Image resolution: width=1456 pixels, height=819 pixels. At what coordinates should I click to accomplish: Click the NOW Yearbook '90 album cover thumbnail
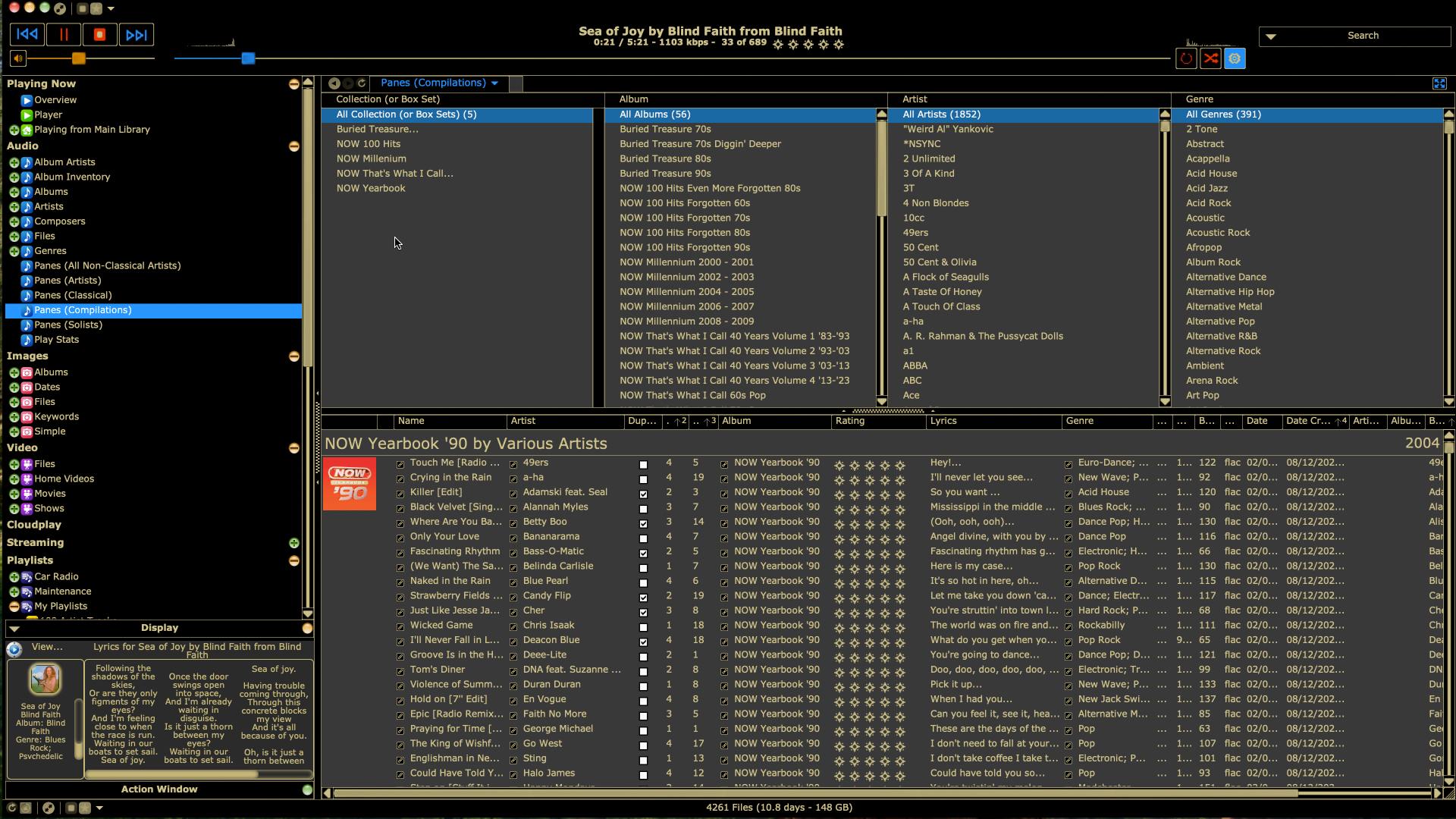(x=349, y=484)
